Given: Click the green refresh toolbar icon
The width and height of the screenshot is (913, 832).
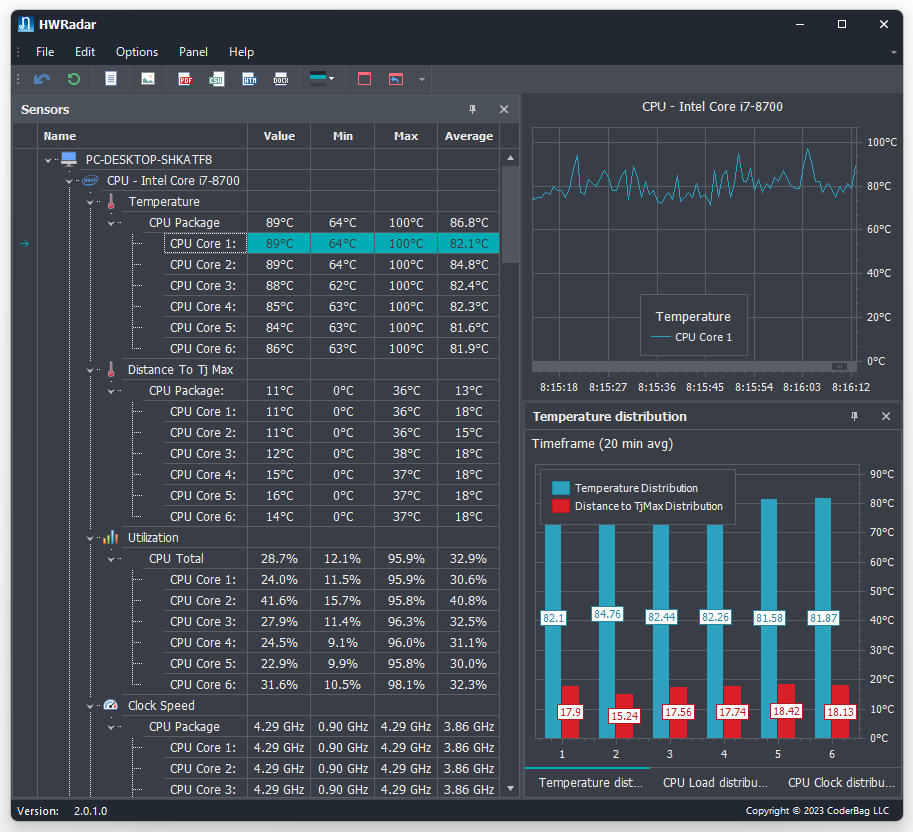Looking at the screenshot, I should pos(73,79).
